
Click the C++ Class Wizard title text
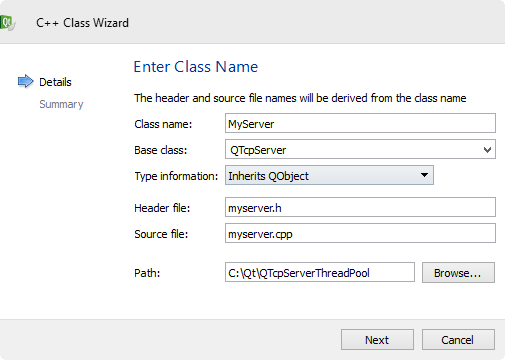tap(82, 23)
